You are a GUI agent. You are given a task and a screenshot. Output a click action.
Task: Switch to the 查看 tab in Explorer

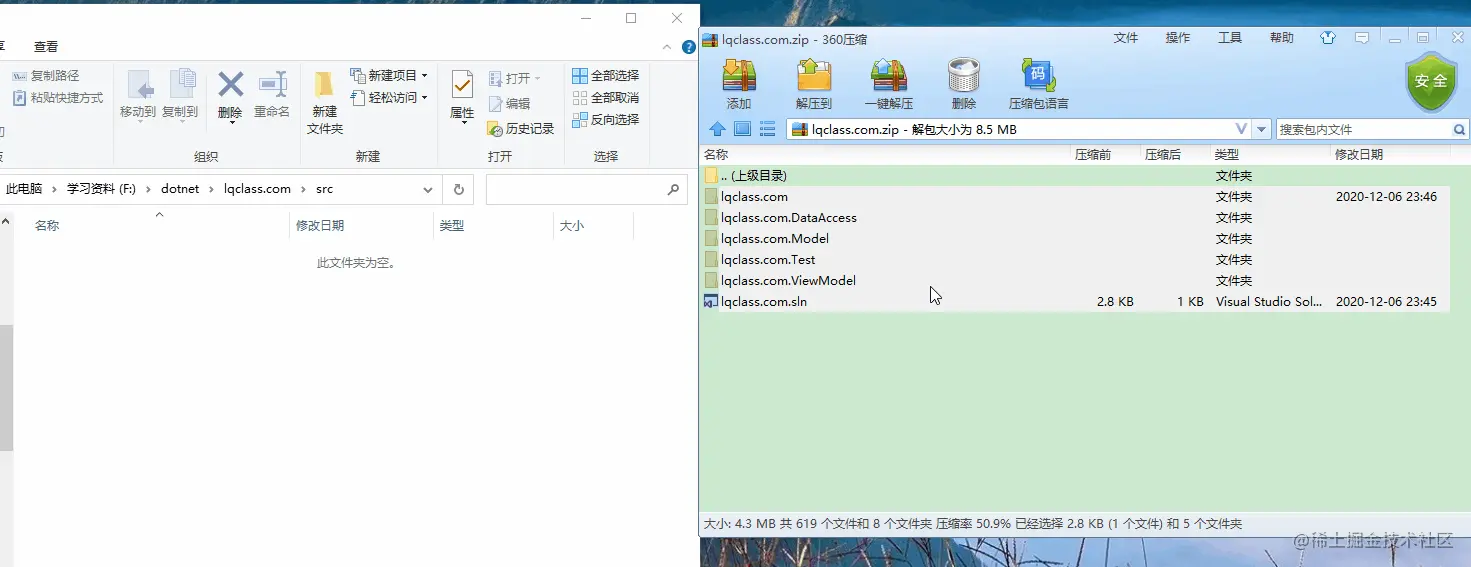46,47
